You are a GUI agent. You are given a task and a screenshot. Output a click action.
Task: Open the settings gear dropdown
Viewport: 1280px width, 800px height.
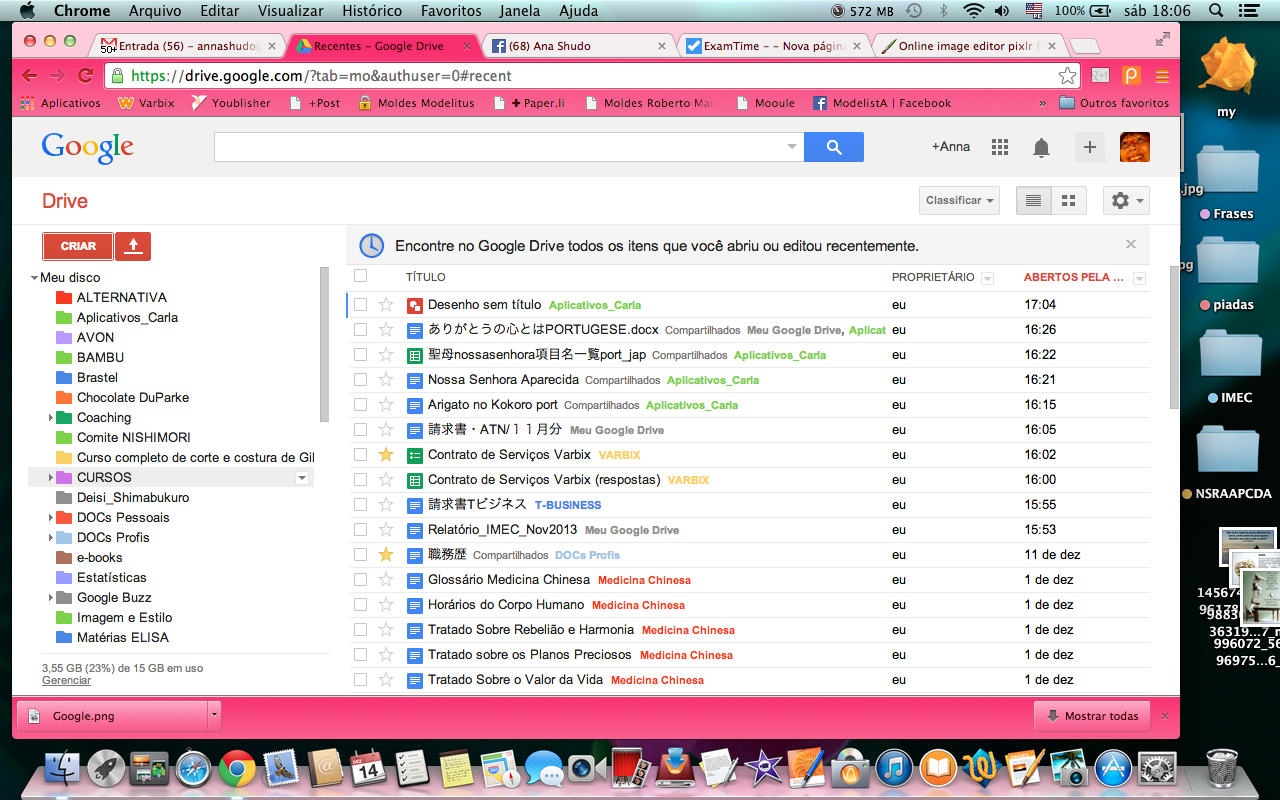pos(1126,201)
